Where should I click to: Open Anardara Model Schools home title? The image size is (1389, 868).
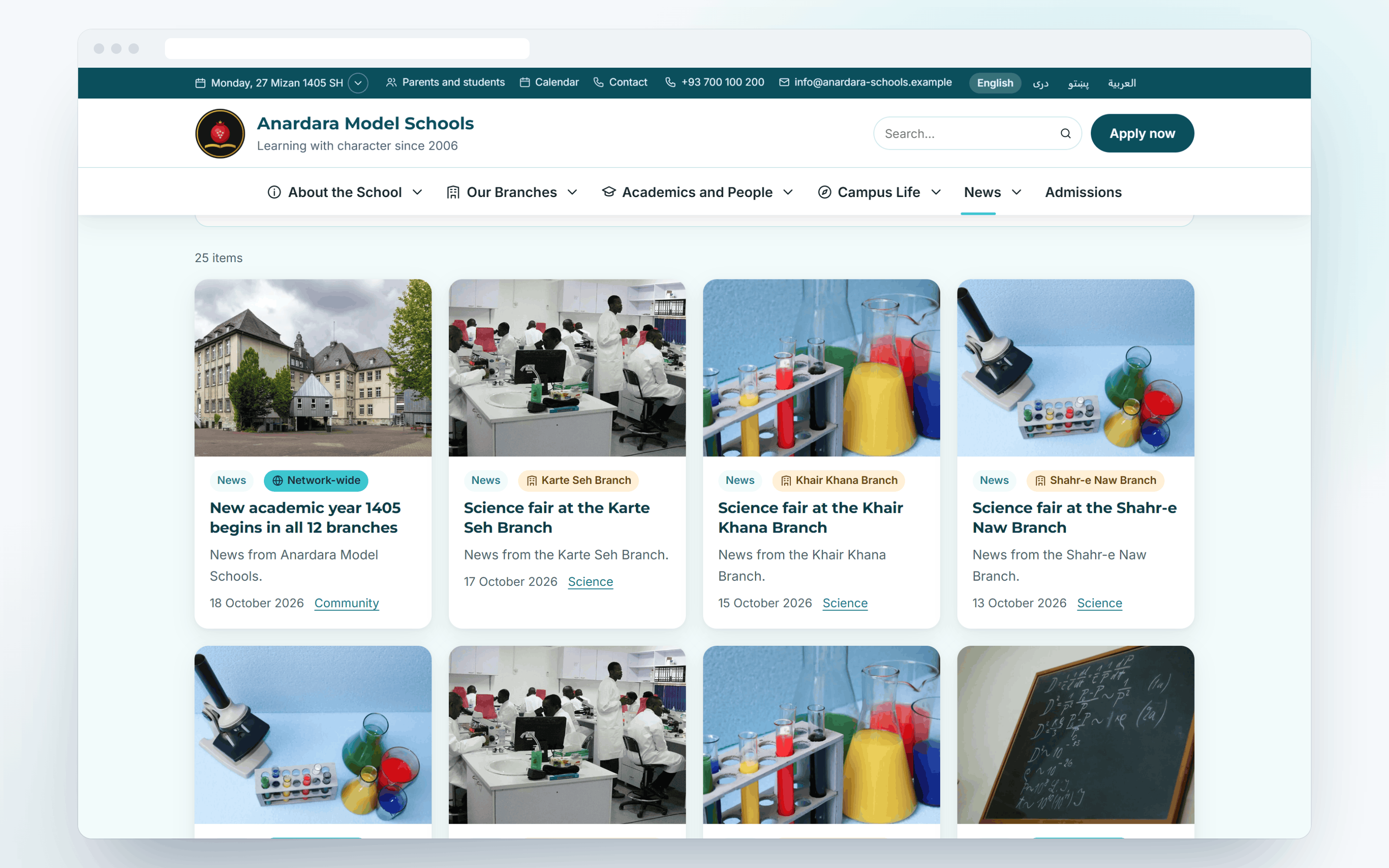[365, 123]
